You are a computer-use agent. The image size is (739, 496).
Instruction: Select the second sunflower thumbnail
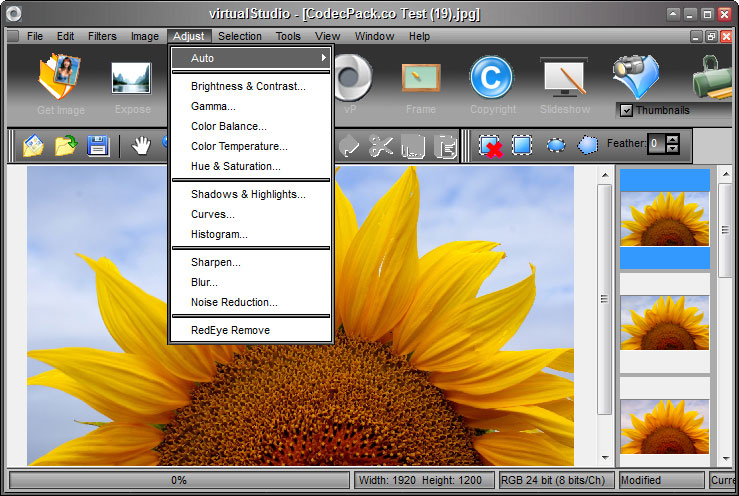665,323
